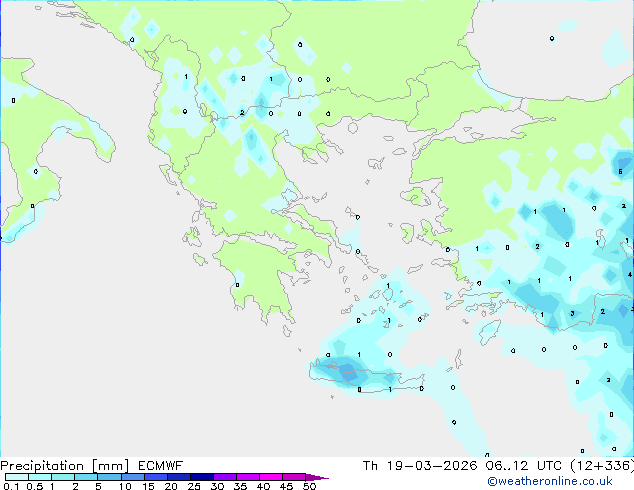Click the '25' legend scale label

[x=194, y=486]
